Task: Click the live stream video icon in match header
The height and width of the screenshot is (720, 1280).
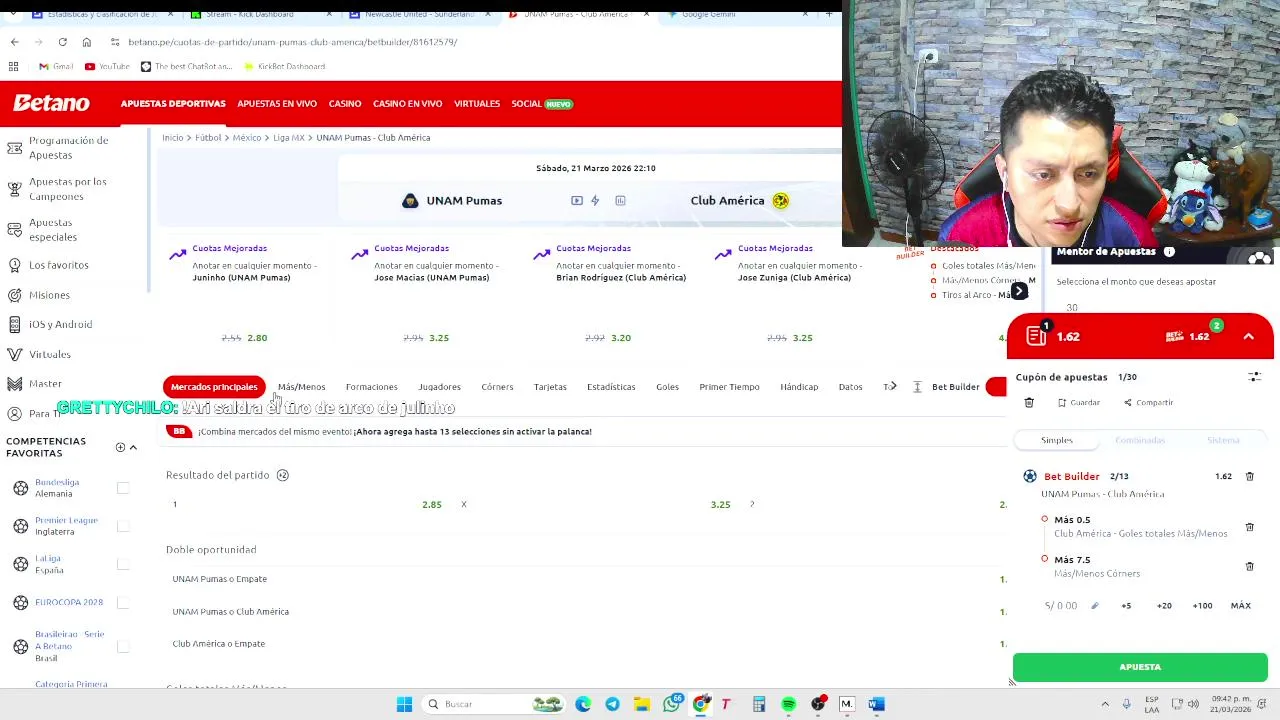Action: tap(577, 201)
